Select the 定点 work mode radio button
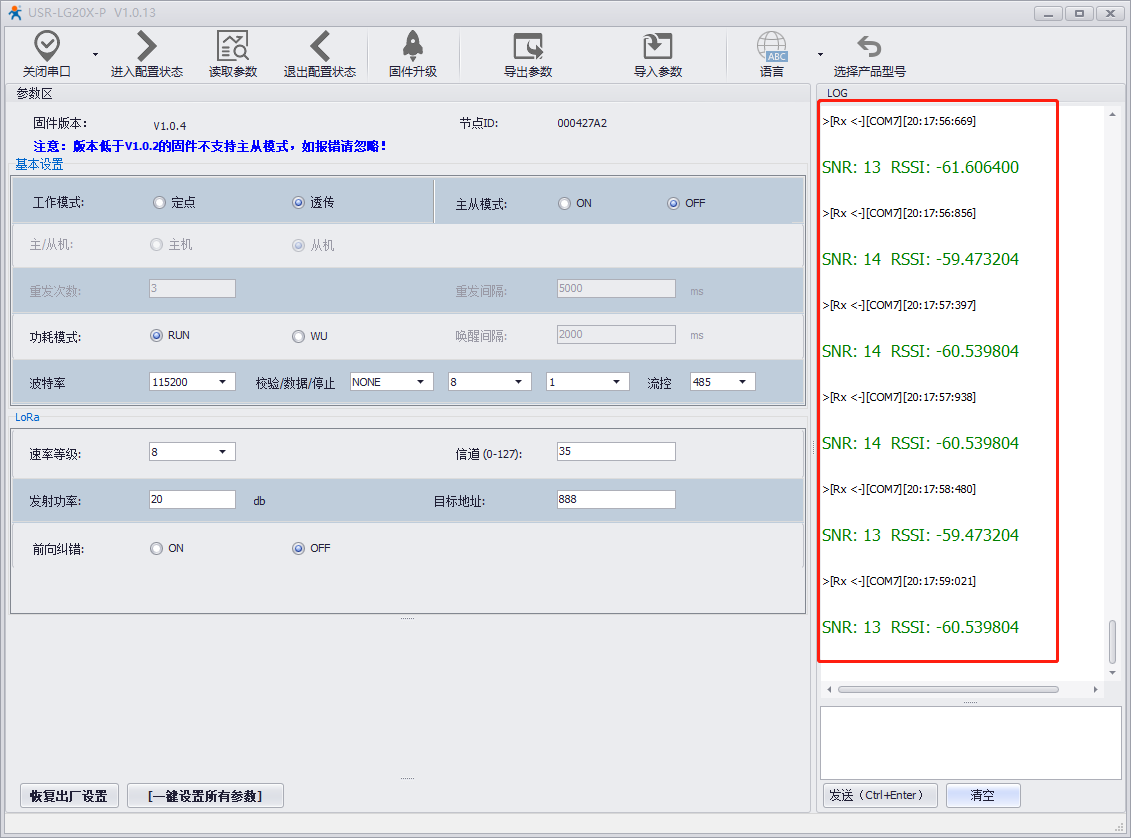Viewport: 1131px width, 838px height. (x=159, y=203)
